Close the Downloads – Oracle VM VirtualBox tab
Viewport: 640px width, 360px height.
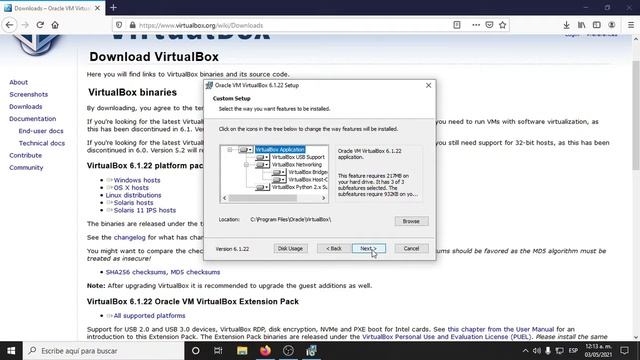click(x=98, y=8)
